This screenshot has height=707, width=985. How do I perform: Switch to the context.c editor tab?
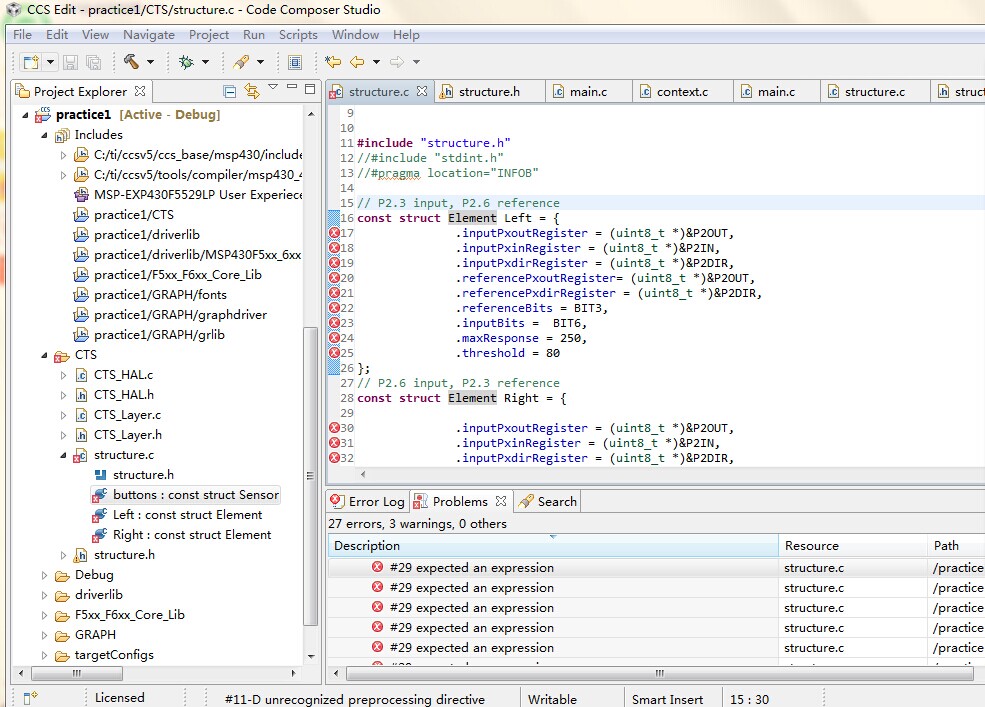point(681,92)
